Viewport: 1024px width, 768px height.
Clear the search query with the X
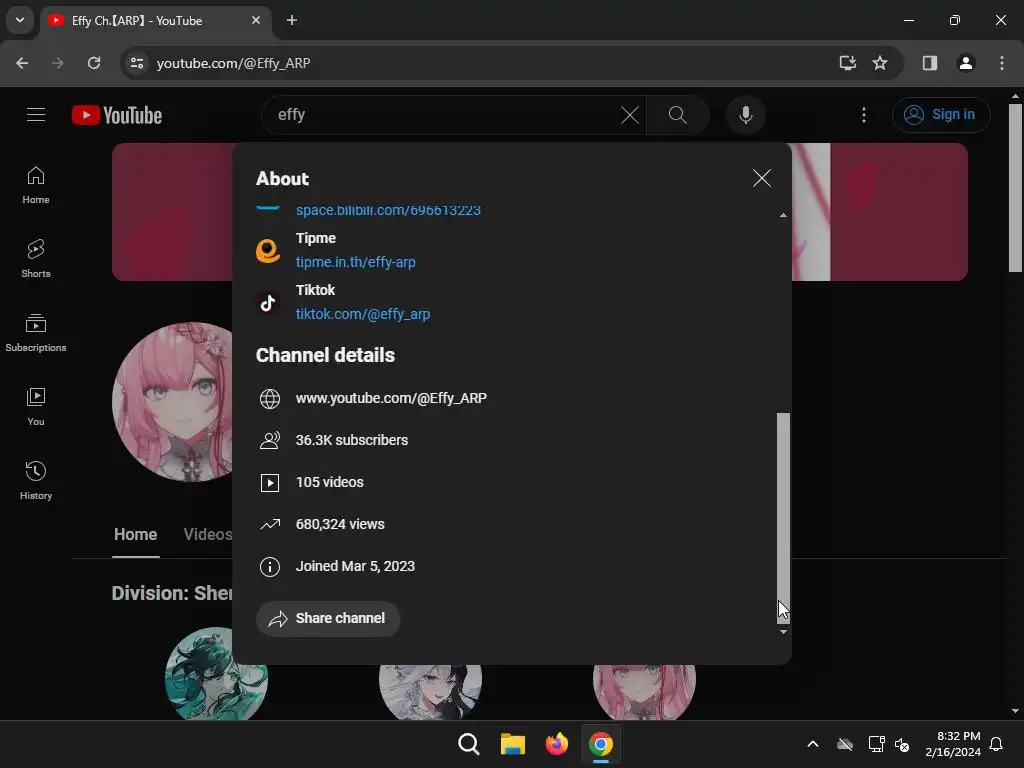(x=630, y=115)
